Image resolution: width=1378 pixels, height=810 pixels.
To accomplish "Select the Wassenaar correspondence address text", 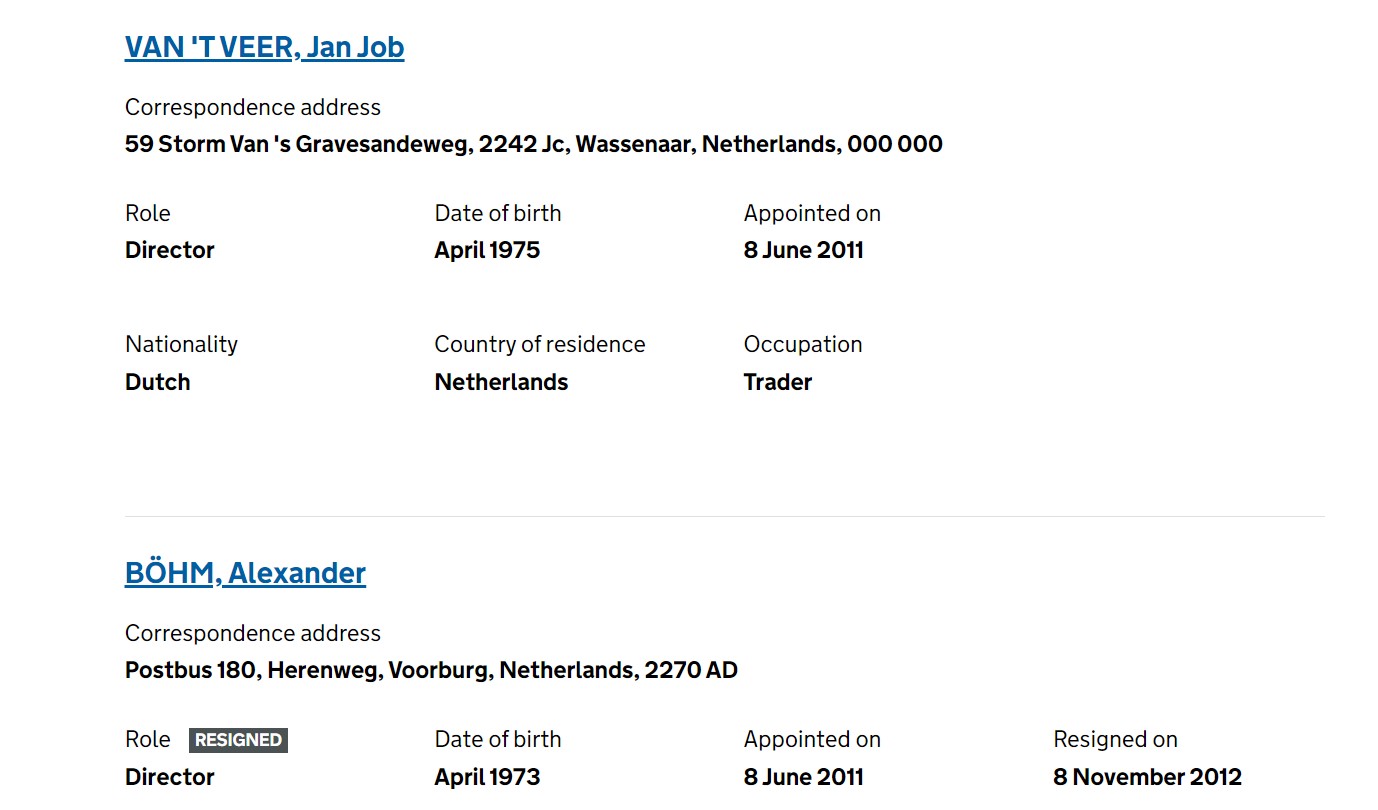I will tap(534, 144).
